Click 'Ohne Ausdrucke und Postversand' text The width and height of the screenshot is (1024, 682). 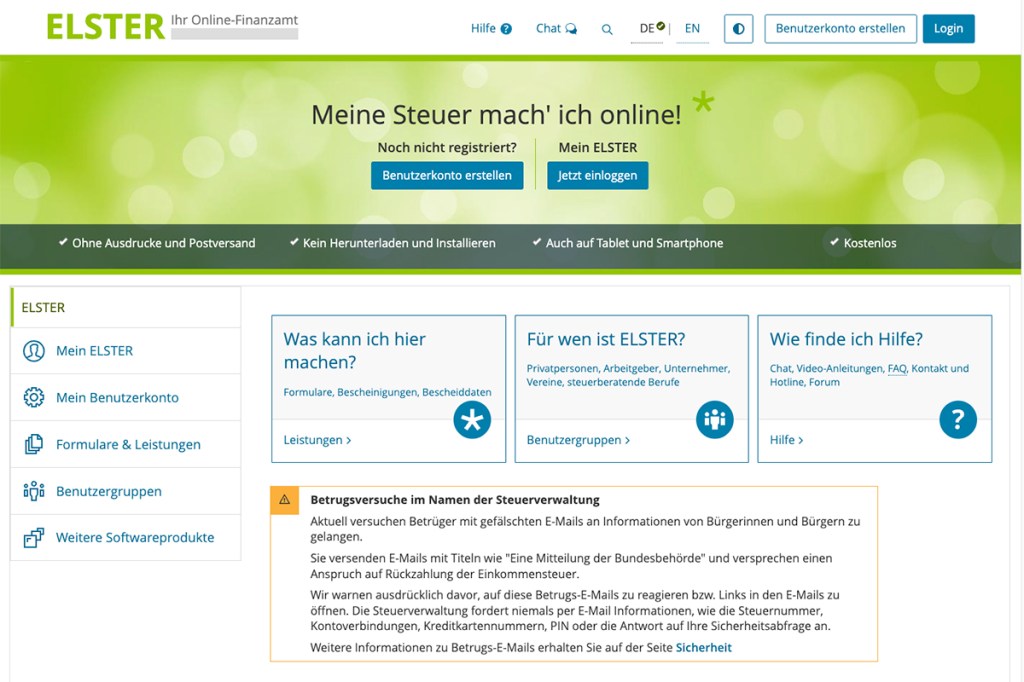coord(164,244)
